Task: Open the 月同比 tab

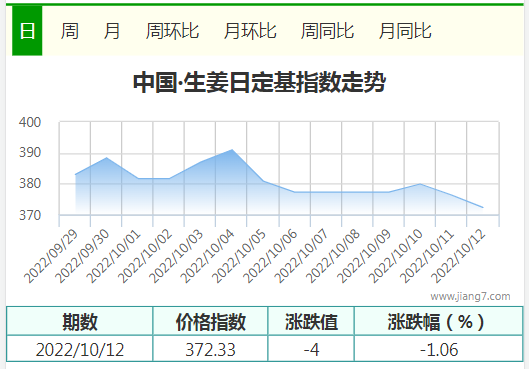Action: [405, 31]
